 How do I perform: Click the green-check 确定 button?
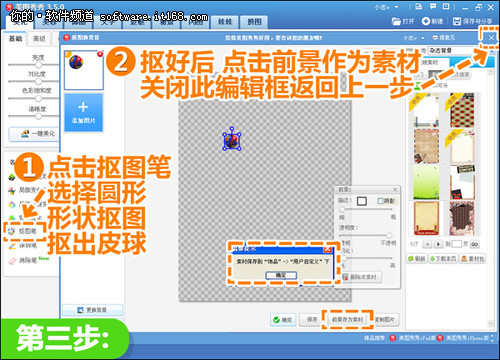coord(283,319)
